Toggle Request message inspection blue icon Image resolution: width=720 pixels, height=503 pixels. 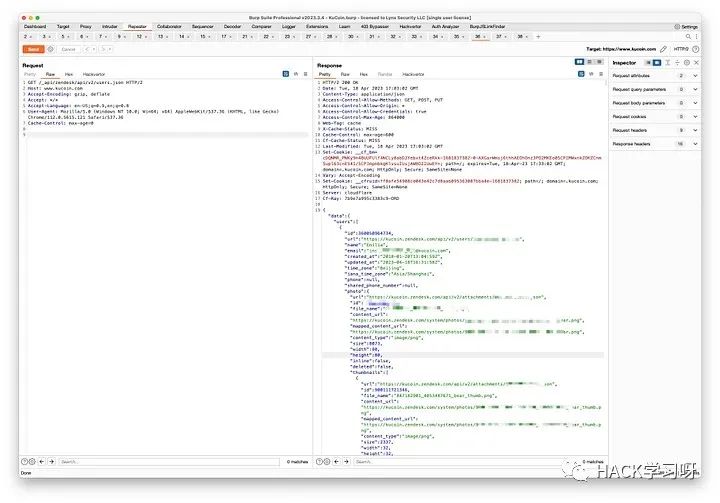point(286,73)
